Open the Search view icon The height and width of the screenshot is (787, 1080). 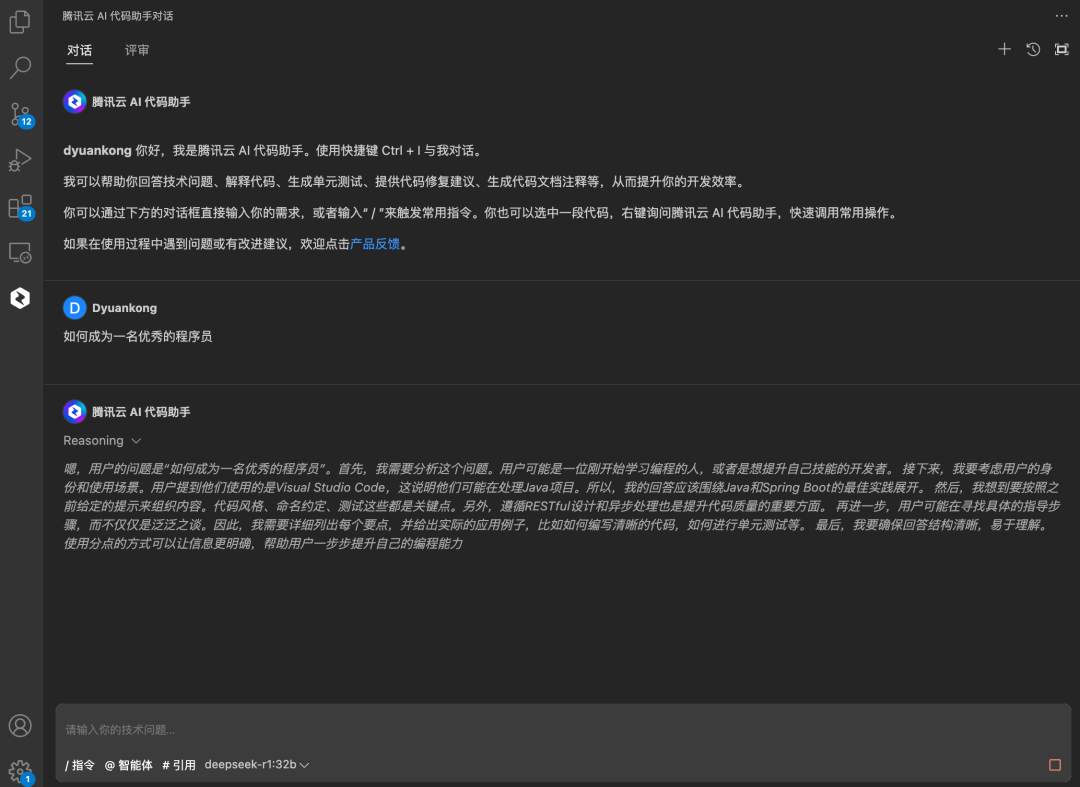click(20, 67)
